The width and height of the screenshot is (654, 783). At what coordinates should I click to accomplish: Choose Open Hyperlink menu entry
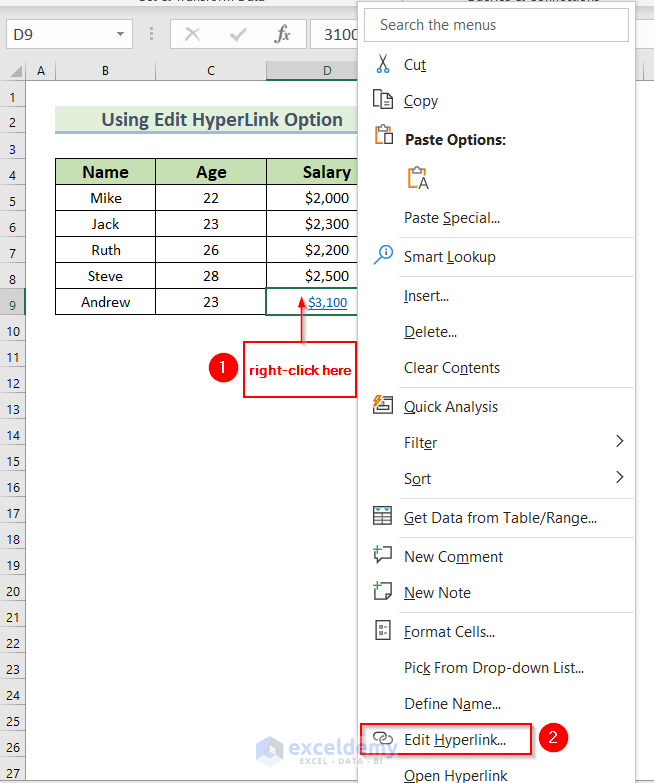coord(497,773)
